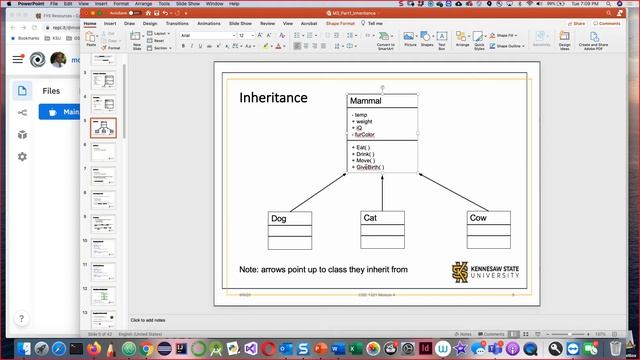Expand the Section dropdown
The width and height of the screenshot is (640, 360).
[x=159, y=48]
